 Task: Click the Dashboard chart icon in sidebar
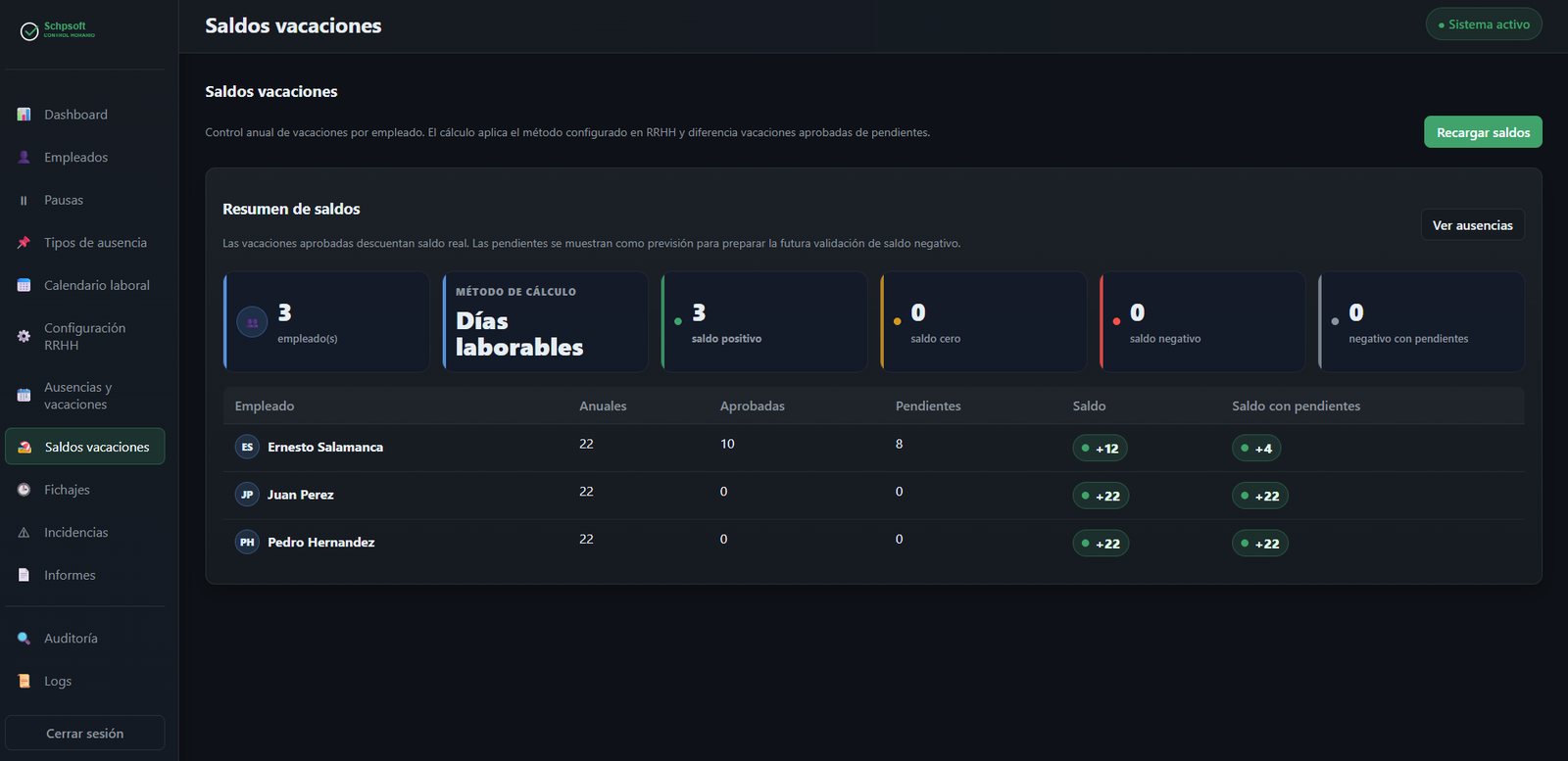(x=24, y=115)
